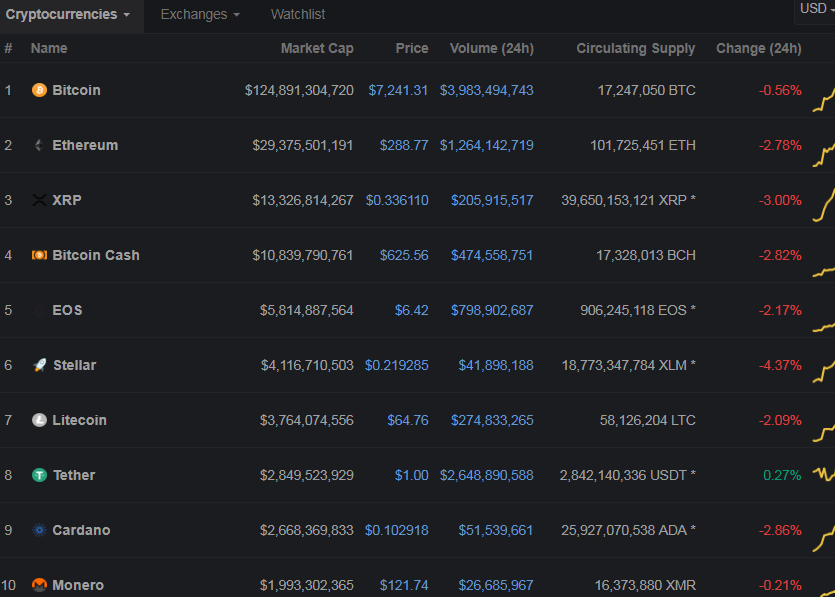
Task: Click Monero price $121.74
Action: [x=404, y=585]
